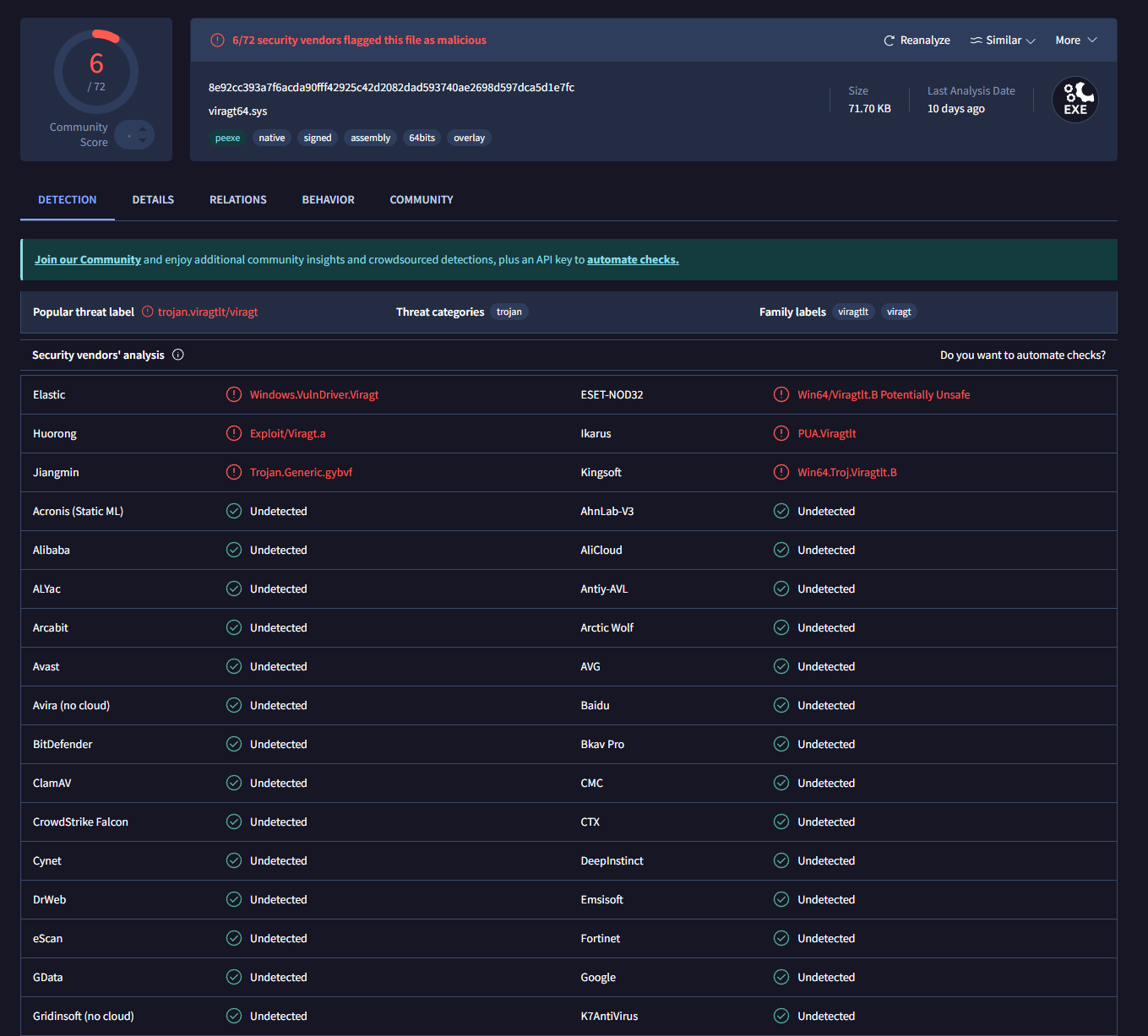Click the checkmark icon in the Arctic Wolf row
This screenshot has width=1148, height=1036.
coord(781,627)
